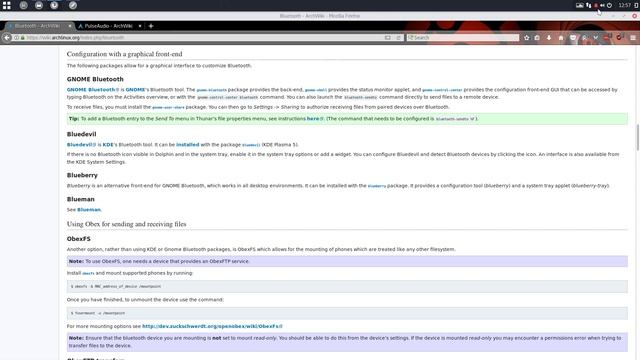Open the bookmarks library toolbar icon
The width and height of the screenshot is (640, 360).
pos(537,38)
